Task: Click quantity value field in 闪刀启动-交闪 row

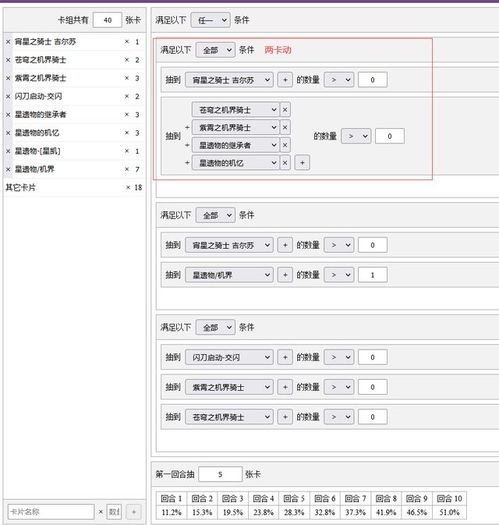Action: (x=372, y=357)
